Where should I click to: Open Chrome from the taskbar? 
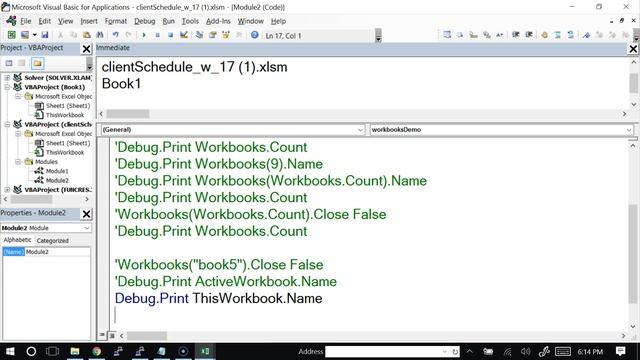point(96,351)
